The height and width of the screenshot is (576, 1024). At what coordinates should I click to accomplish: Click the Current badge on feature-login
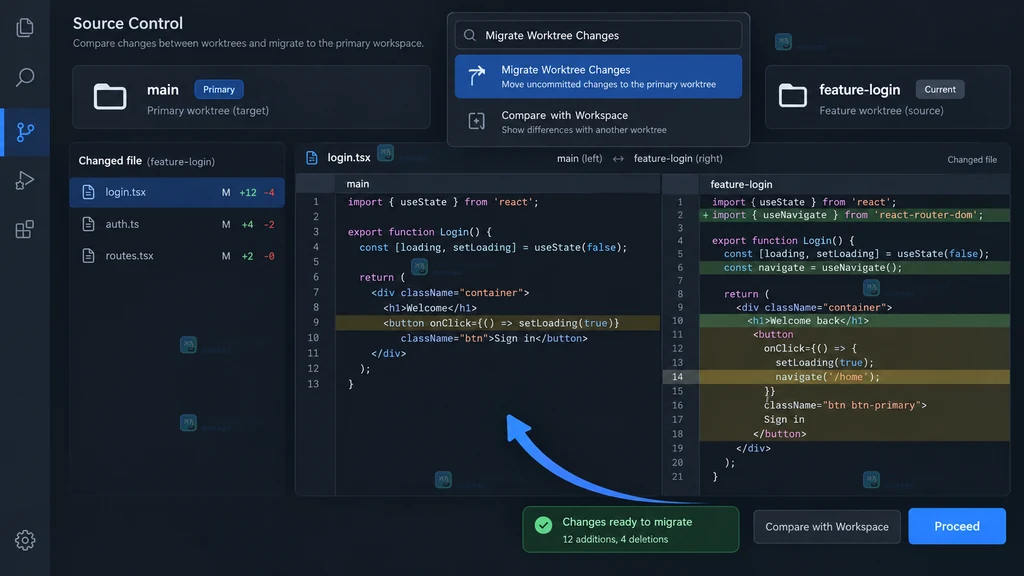pyautogui.click(x=940, y=89)
